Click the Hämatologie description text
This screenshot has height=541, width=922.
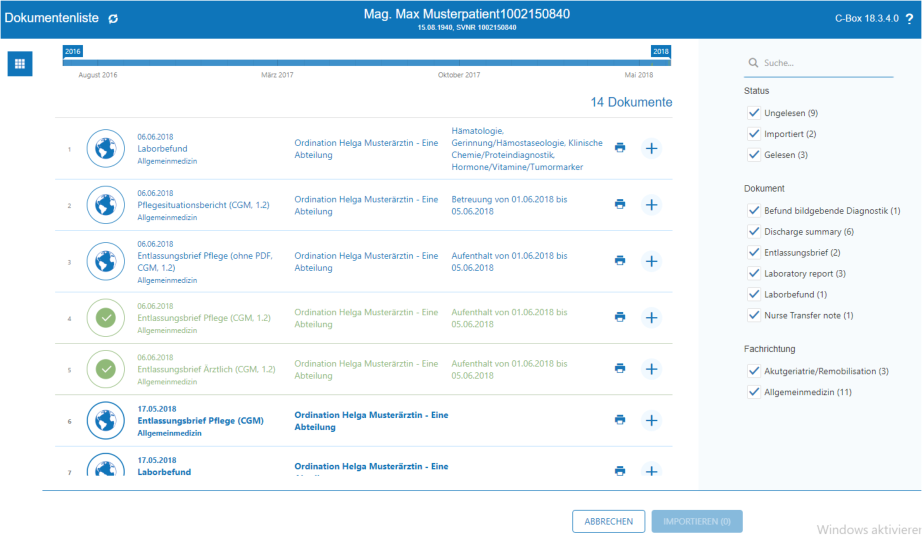pyautogui.click(x=527, y=149)
